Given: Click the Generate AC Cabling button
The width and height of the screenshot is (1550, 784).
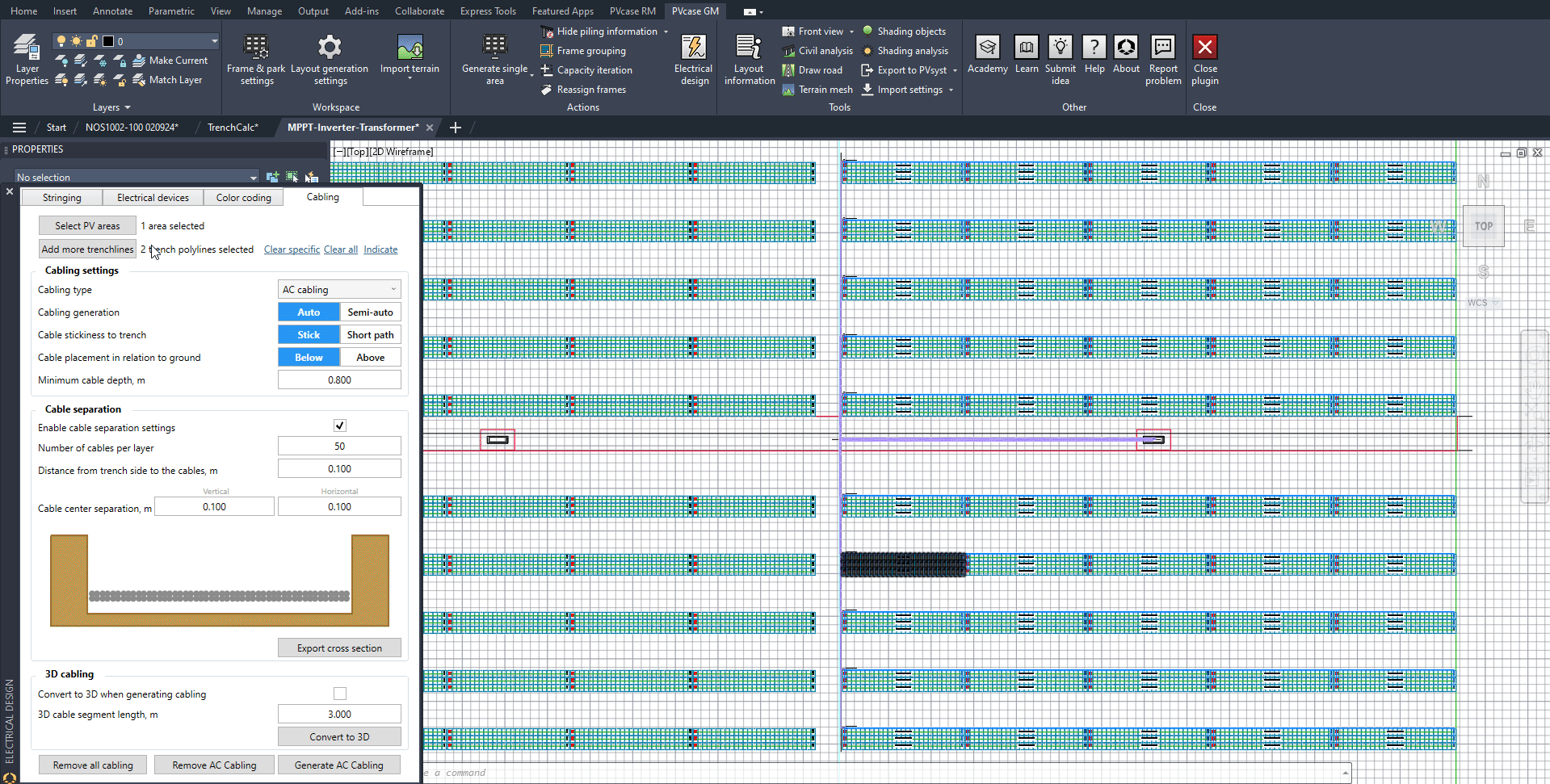Looking at the screenshot, I should [x=338, y=765].
